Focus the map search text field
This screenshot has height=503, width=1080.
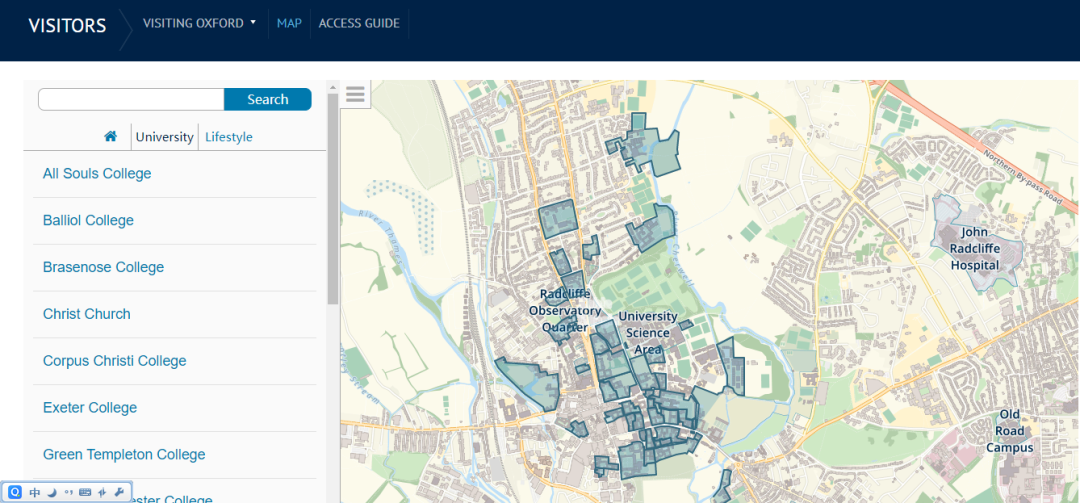131,99
